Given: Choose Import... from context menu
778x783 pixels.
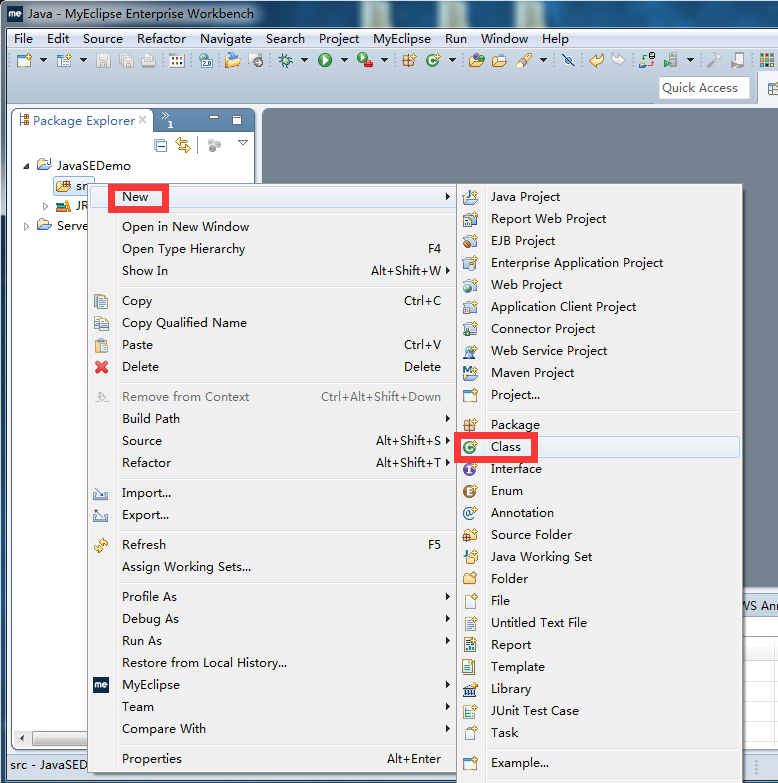Looking at the screenshot, I should click(273, 493).
